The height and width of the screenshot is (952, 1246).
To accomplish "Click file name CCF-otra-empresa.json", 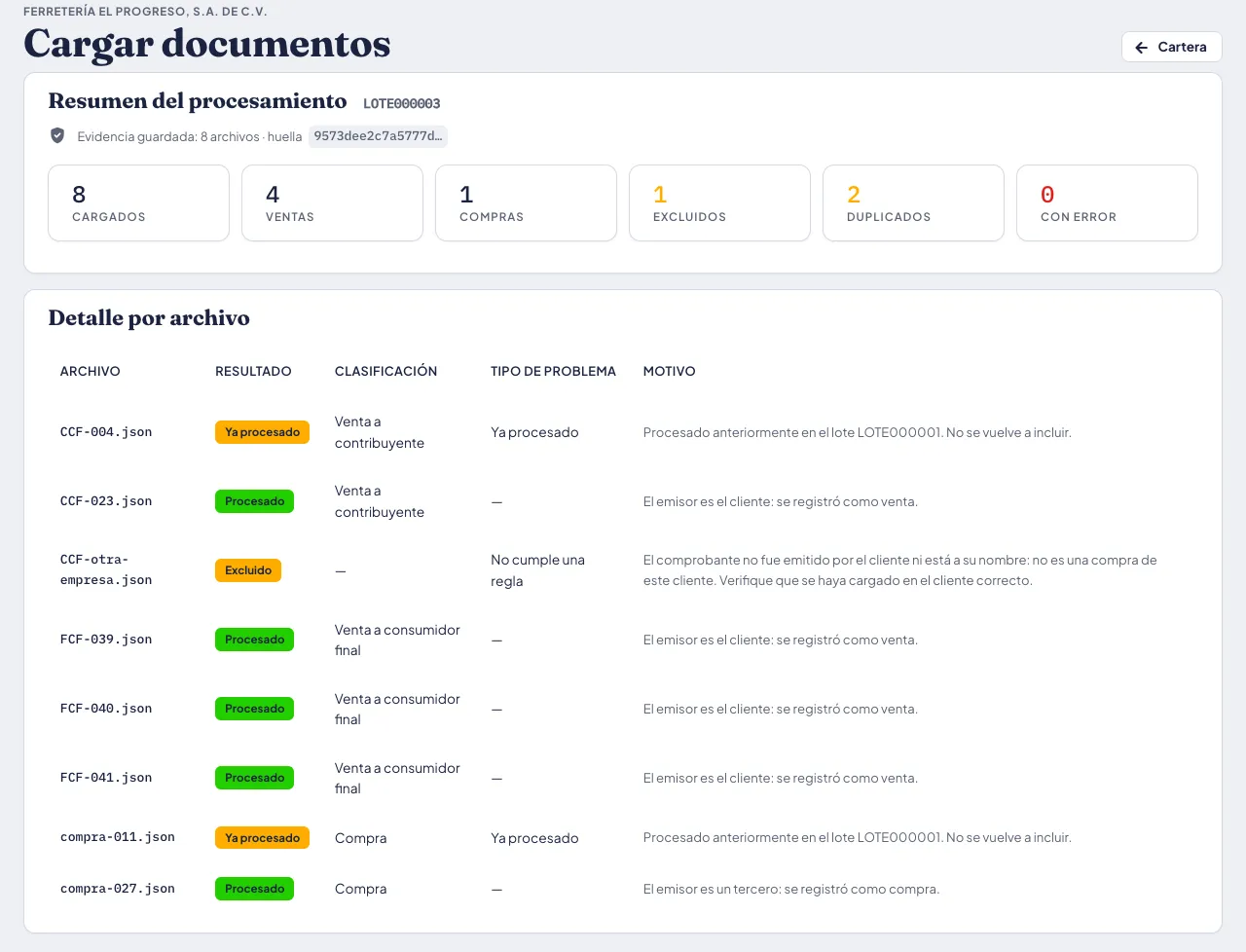I will (x=106, y=569).
